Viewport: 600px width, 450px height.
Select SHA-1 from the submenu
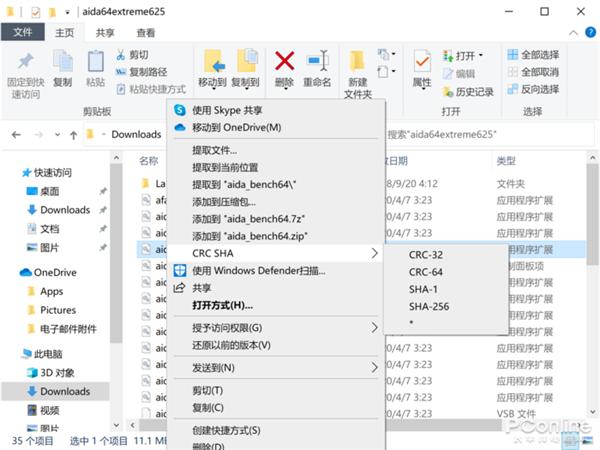pos(446,289)
